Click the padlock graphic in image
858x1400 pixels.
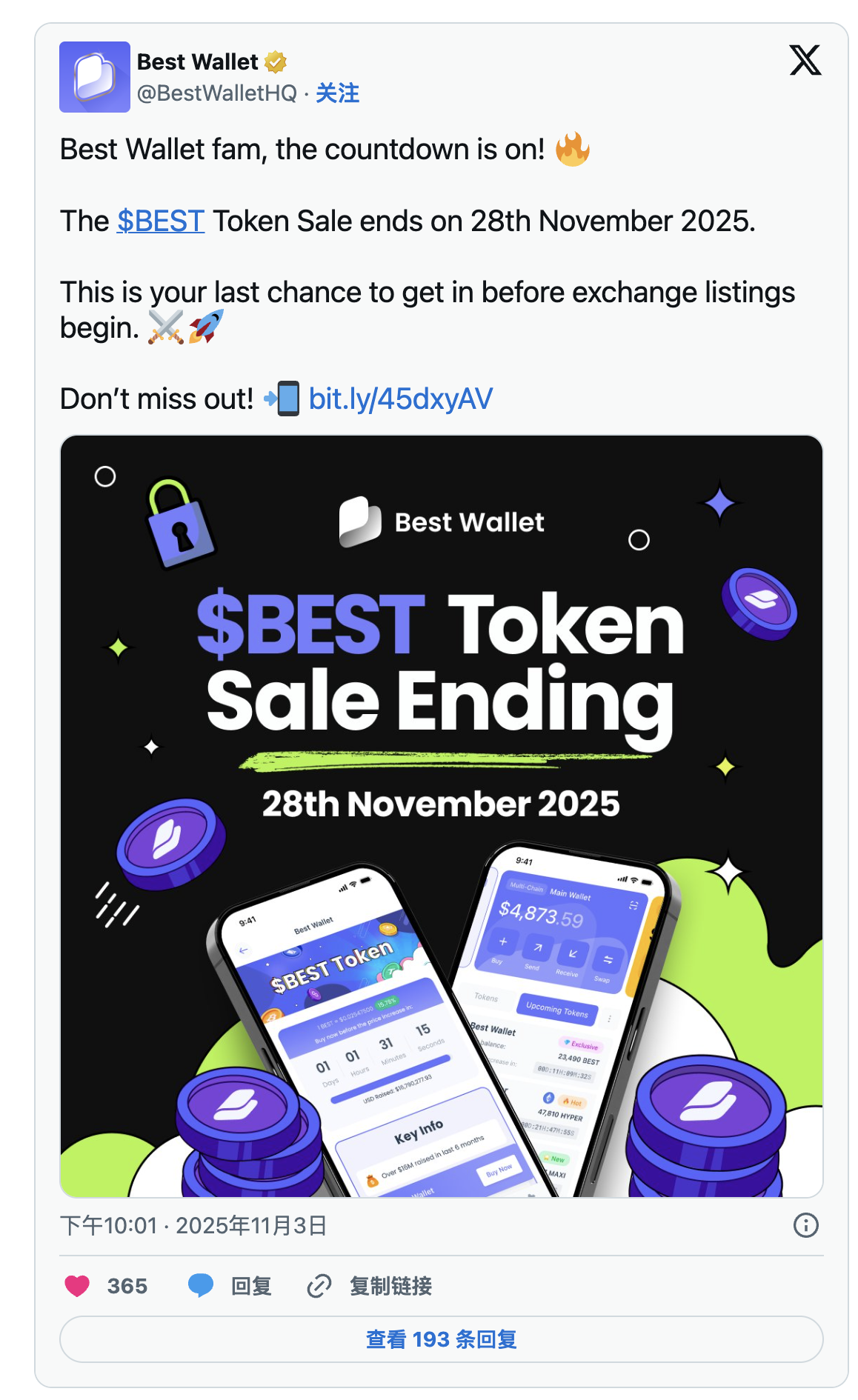[179, 524]
